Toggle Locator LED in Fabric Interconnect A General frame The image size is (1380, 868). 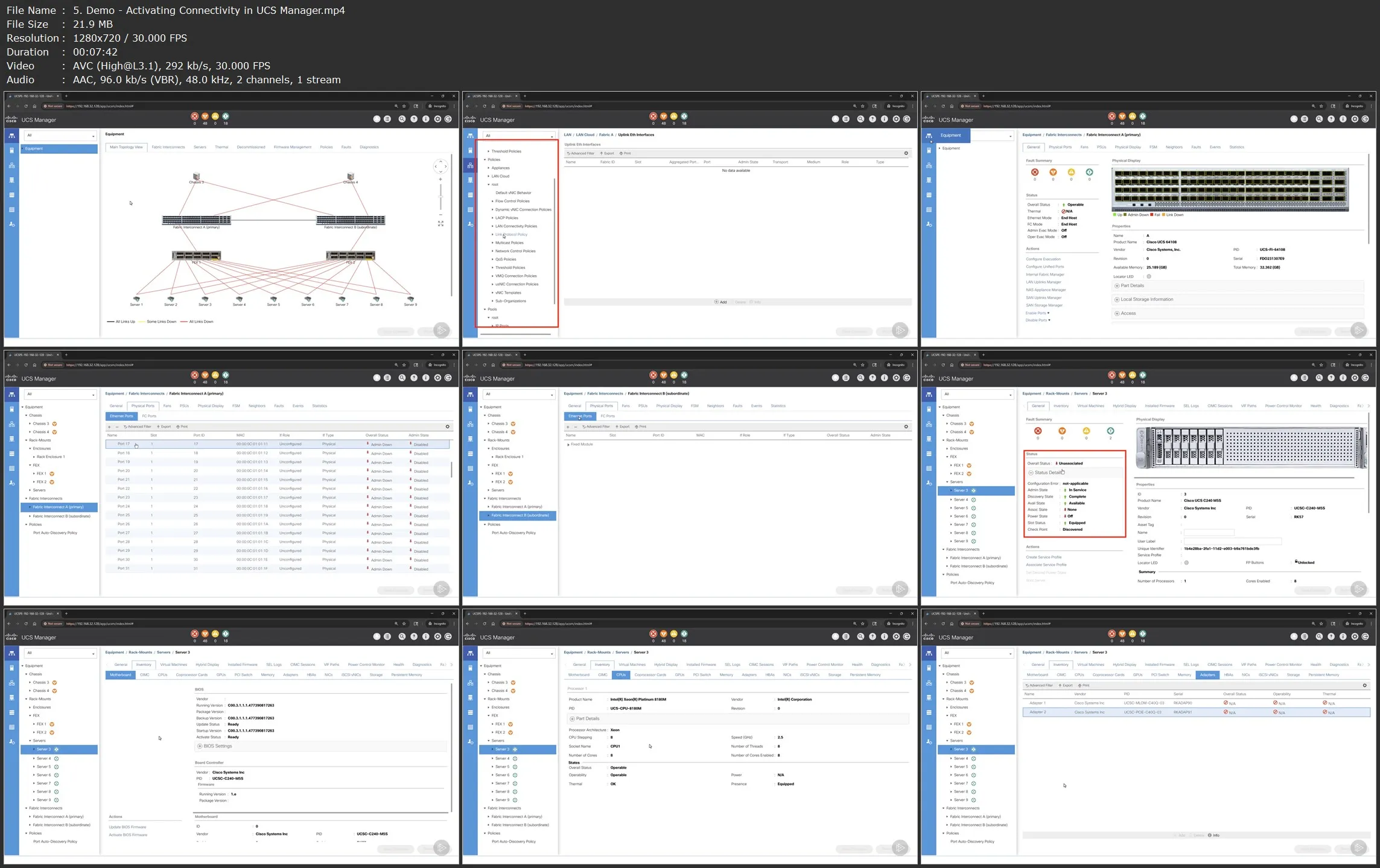[1149, 276]
